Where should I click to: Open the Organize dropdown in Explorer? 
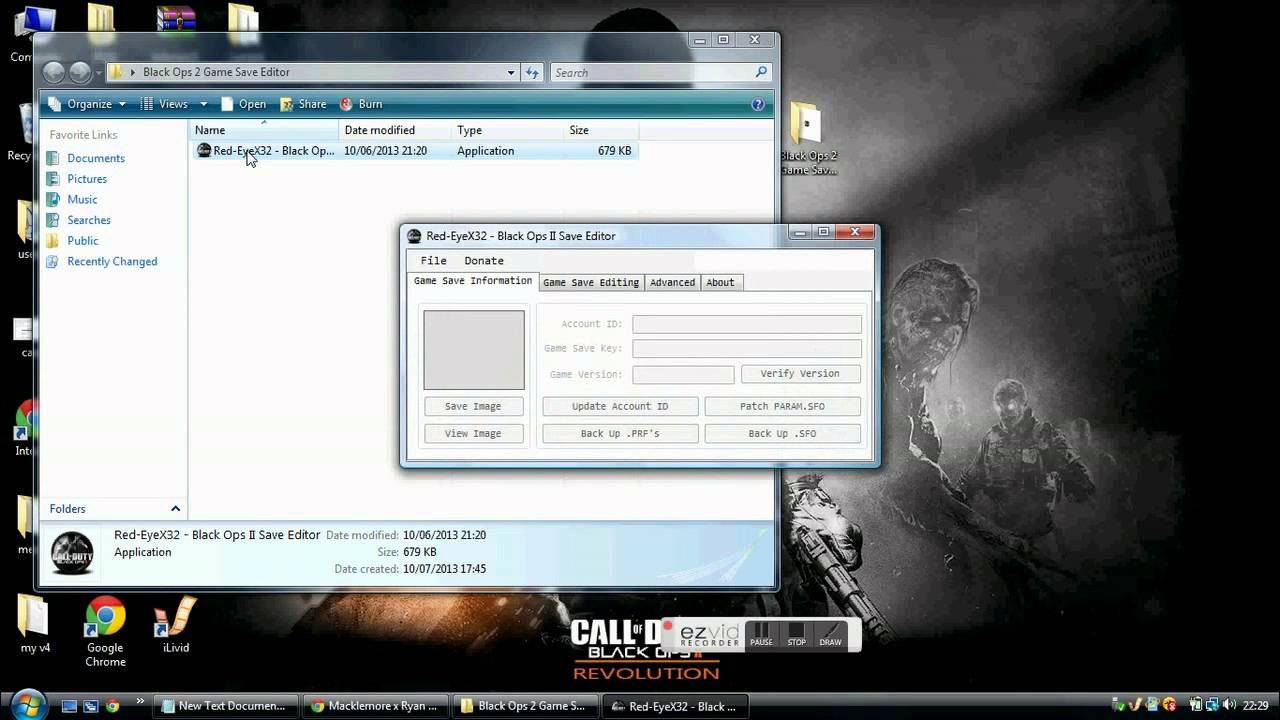pyautogui.click(x=87, y=104)
